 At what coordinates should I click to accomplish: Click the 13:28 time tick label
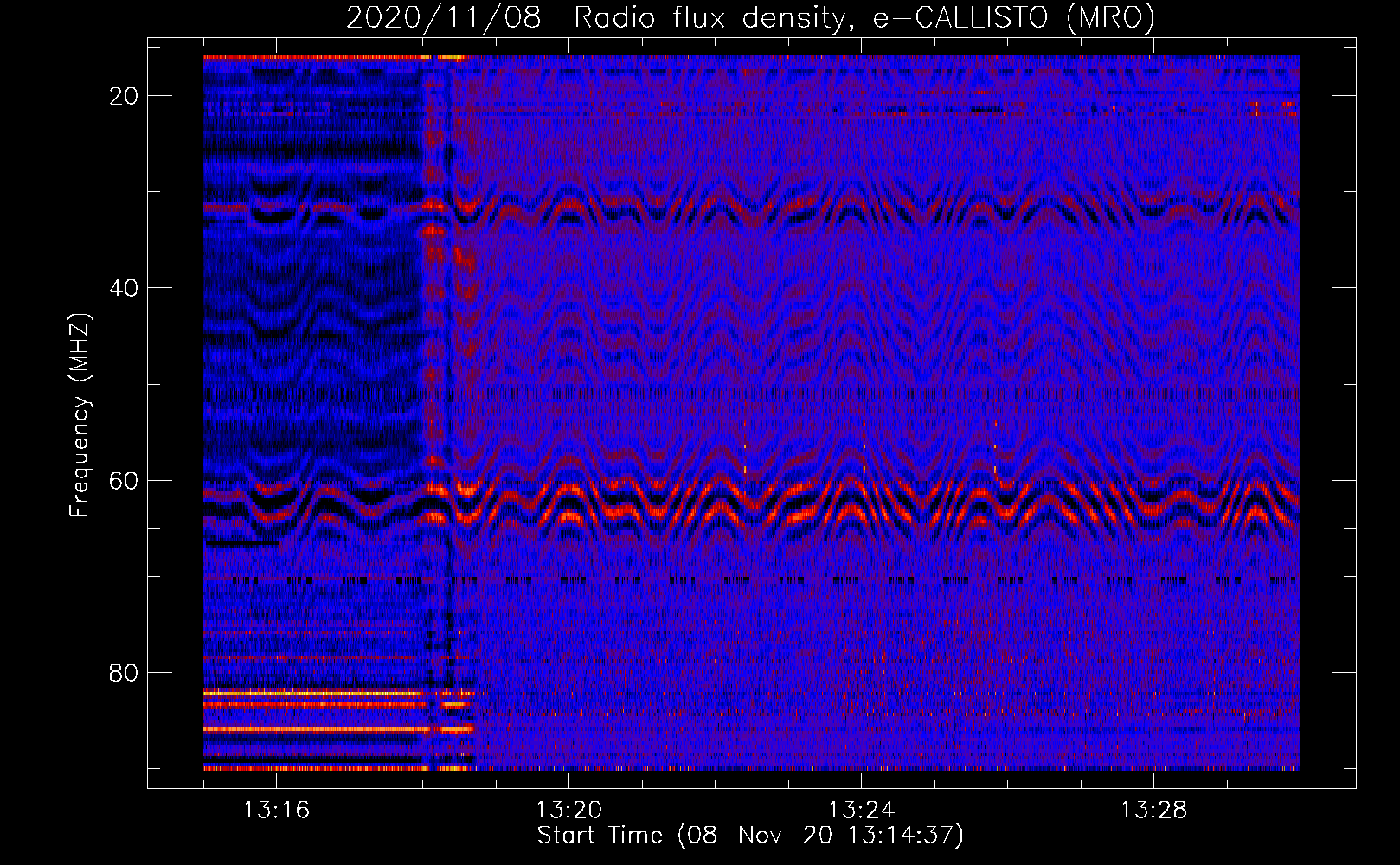tap(1153, 811)
